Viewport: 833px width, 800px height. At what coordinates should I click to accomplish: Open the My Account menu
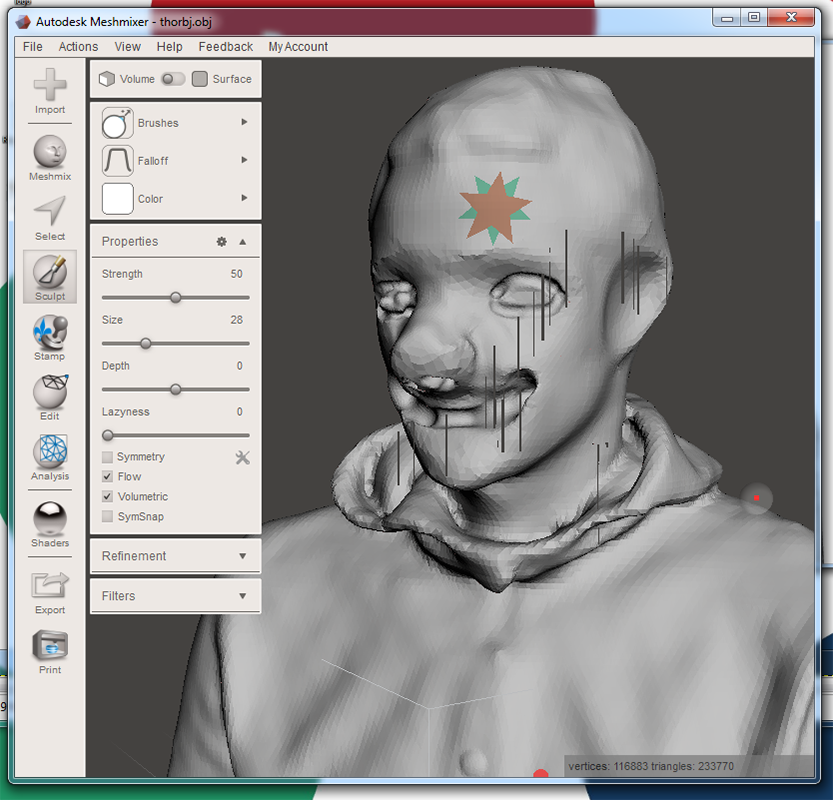click(298, 47)
